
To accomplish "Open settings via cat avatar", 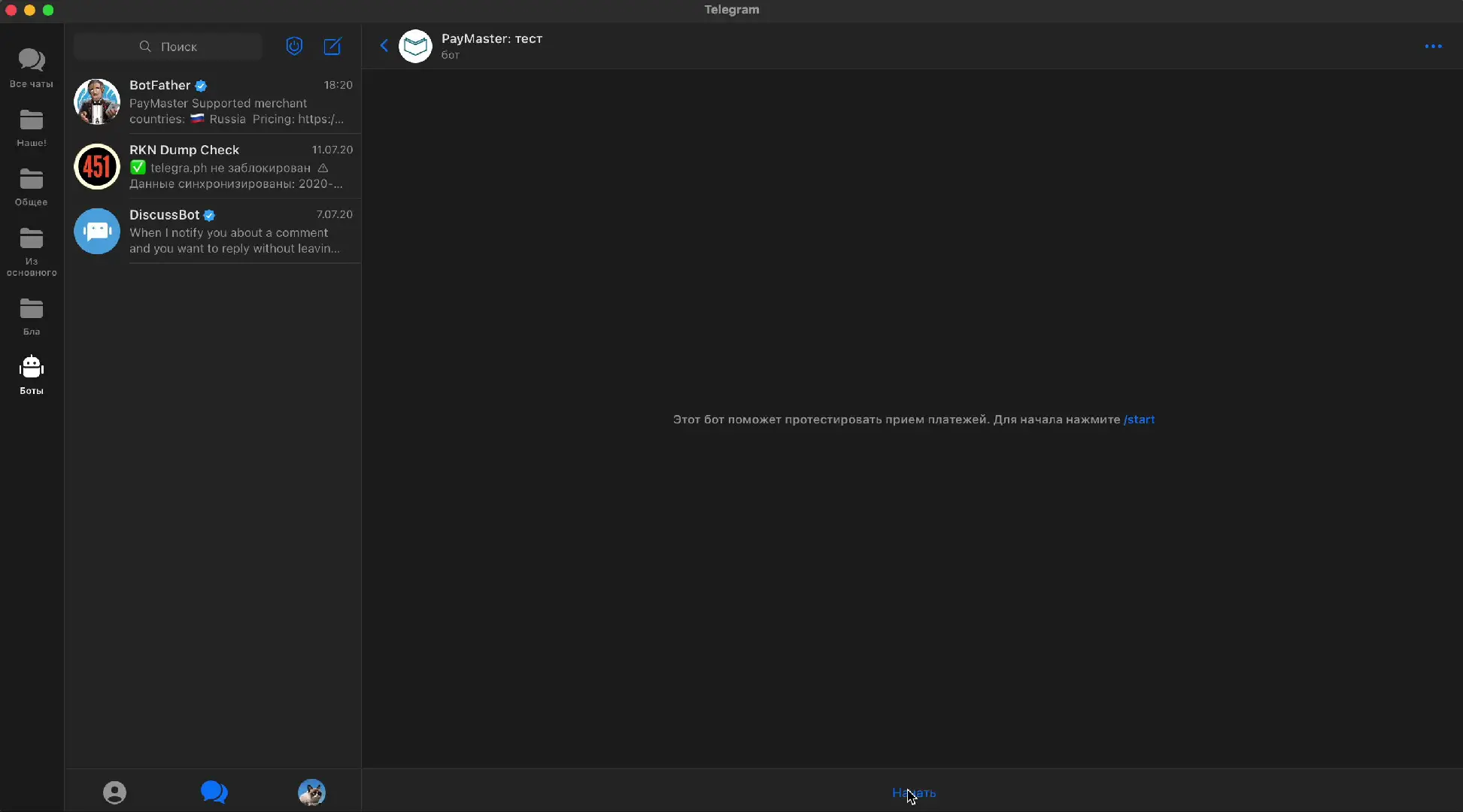I will pyautogui.click(x=311, y=792).
